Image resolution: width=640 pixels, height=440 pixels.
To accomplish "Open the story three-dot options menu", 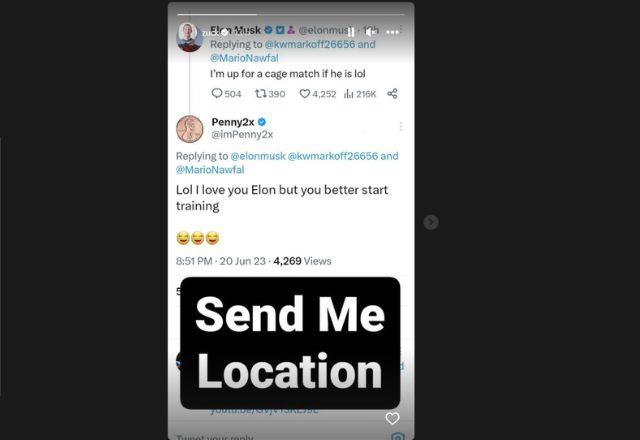I will coord(393,32).
